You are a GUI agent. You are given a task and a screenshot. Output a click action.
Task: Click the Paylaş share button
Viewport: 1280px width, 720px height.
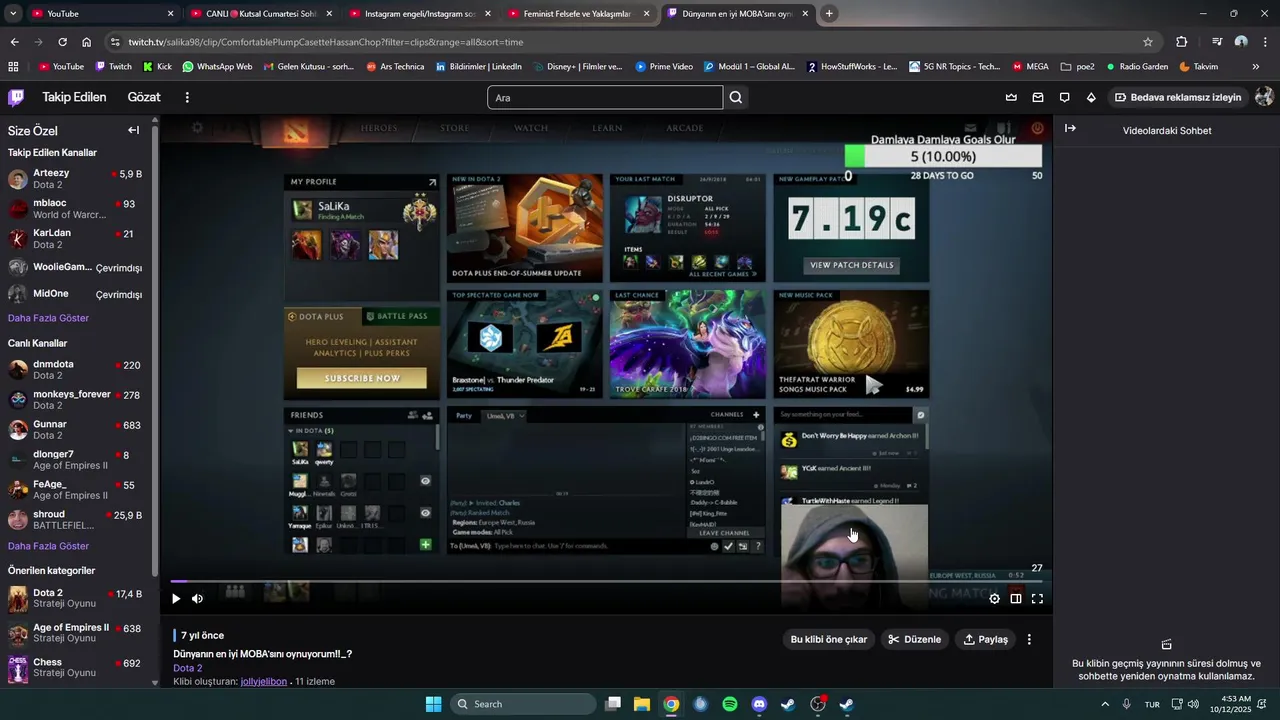point(985,639)
